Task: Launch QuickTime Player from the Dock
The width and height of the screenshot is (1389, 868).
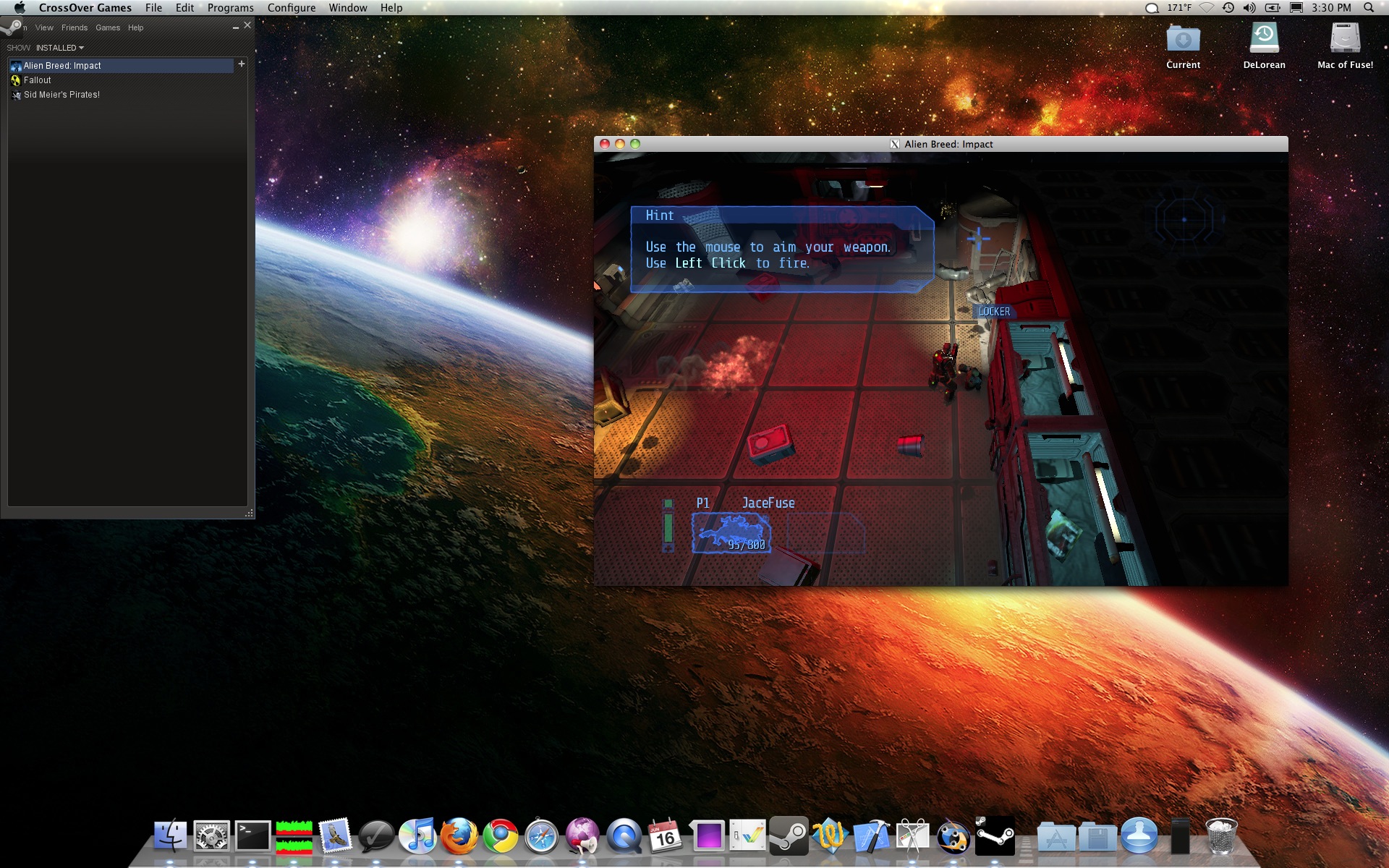Action: pos(624,836)
